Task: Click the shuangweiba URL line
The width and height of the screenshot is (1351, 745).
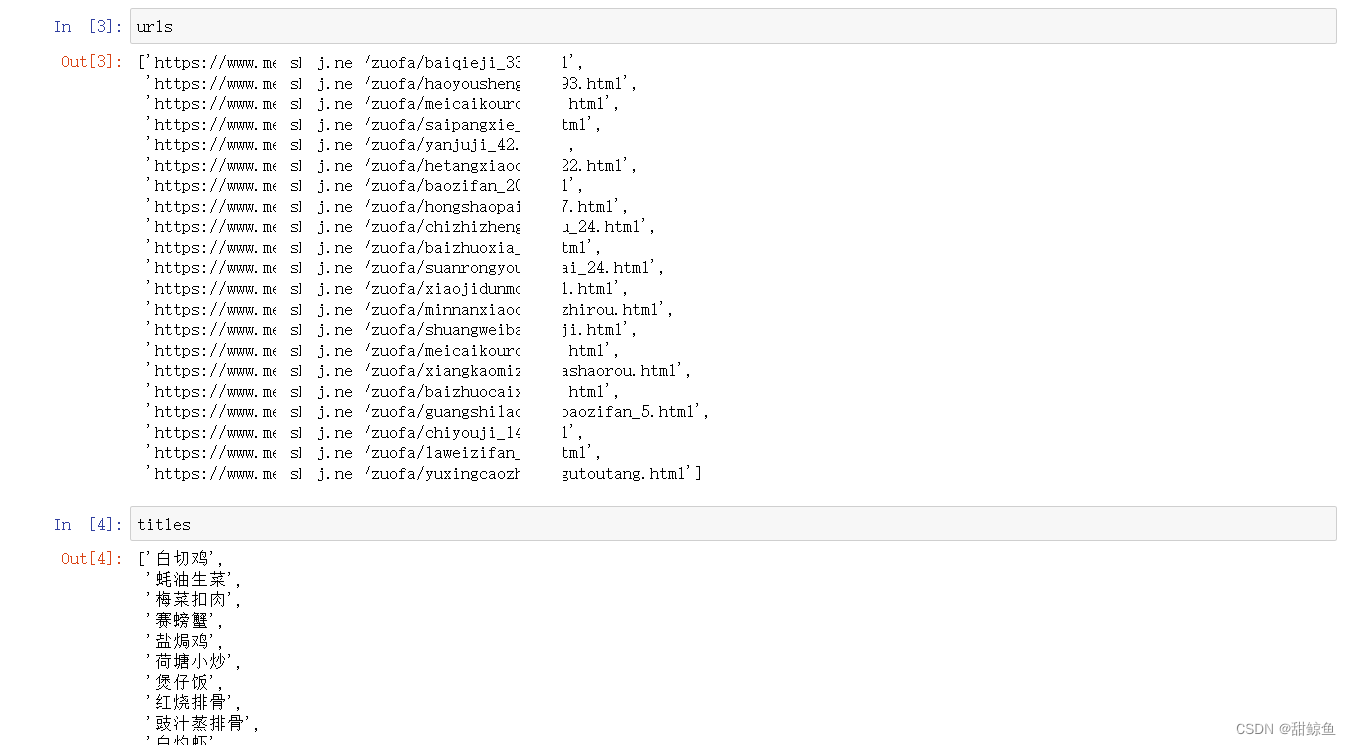Action: 391,329
